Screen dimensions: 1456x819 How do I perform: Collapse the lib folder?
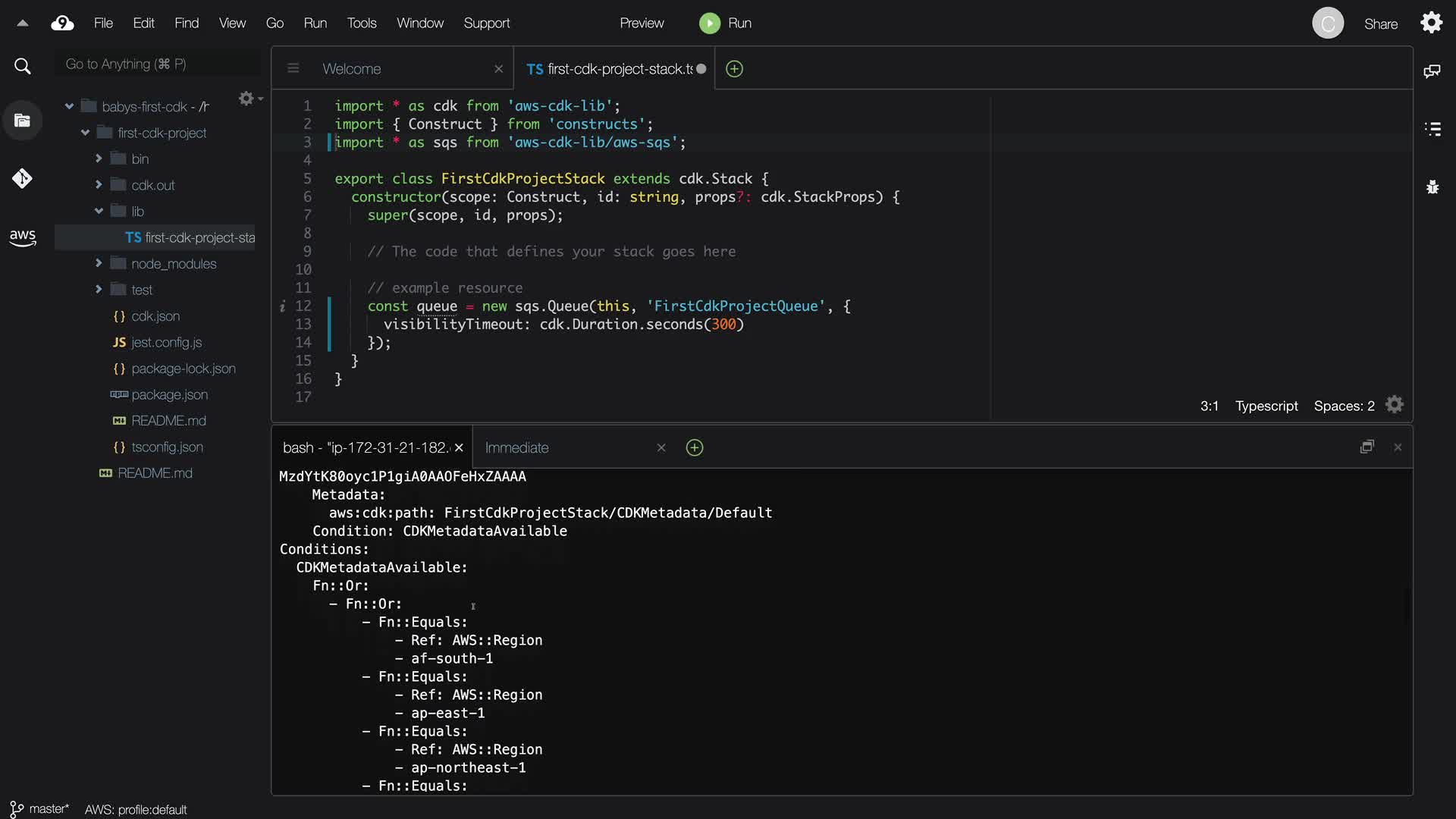click(x=99, y=211)
